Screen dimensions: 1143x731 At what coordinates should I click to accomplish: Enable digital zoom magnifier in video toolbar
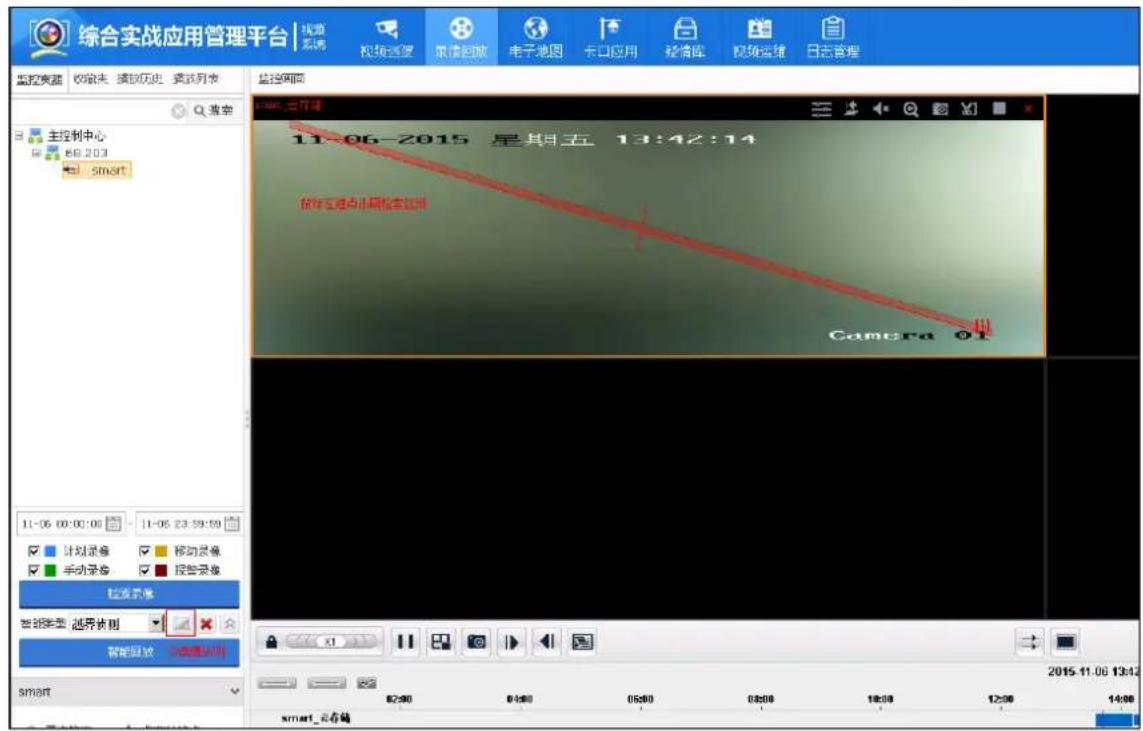pos(910,109)
